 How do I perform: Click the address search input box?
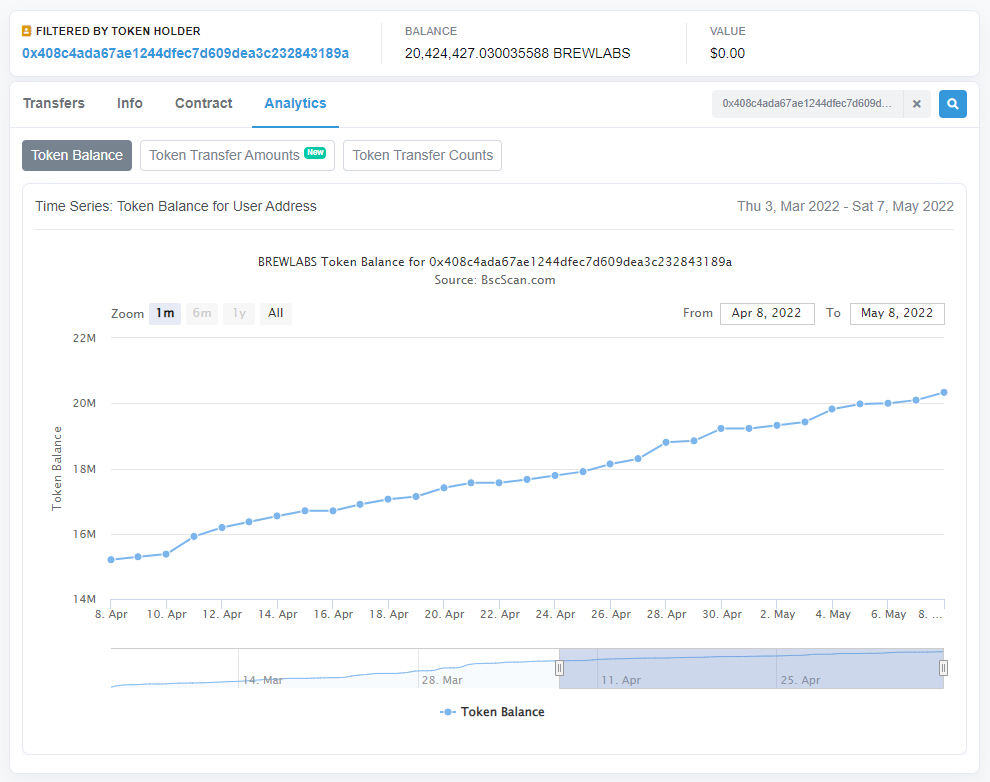[808, 104]
